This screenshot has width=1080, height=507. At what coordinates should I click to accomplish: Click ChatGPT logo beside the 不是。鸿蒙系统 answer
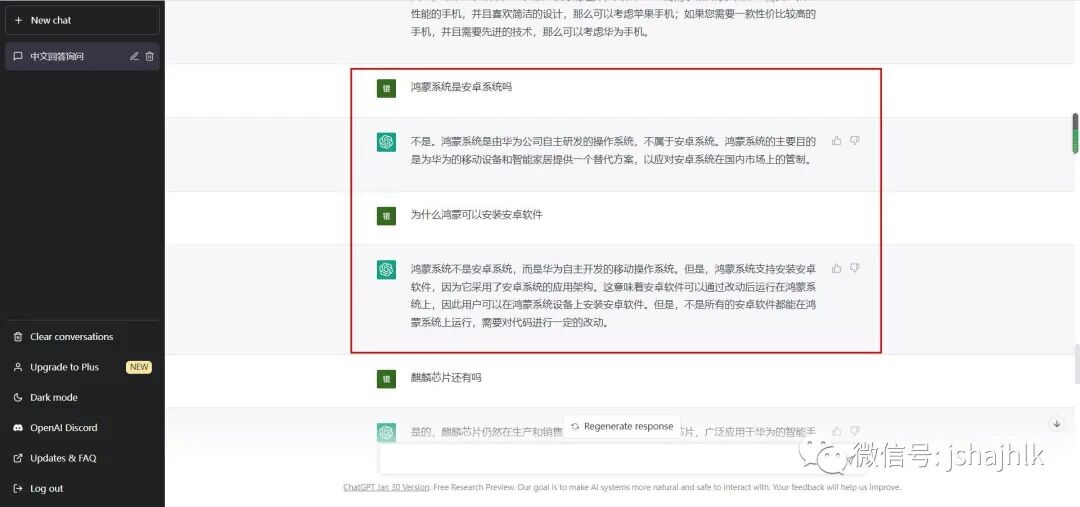pos(386,142)
